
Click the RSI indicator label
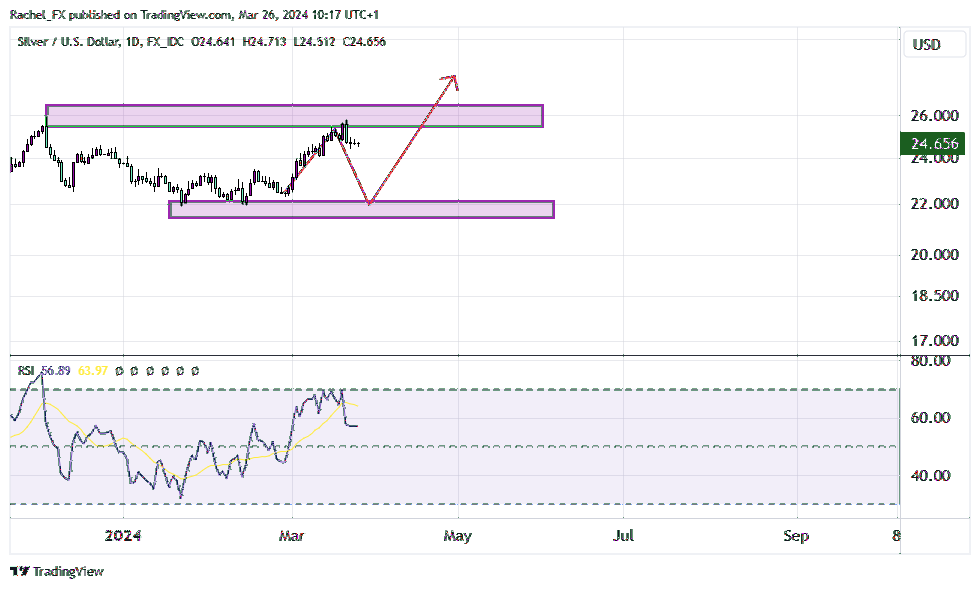[26, 371]
